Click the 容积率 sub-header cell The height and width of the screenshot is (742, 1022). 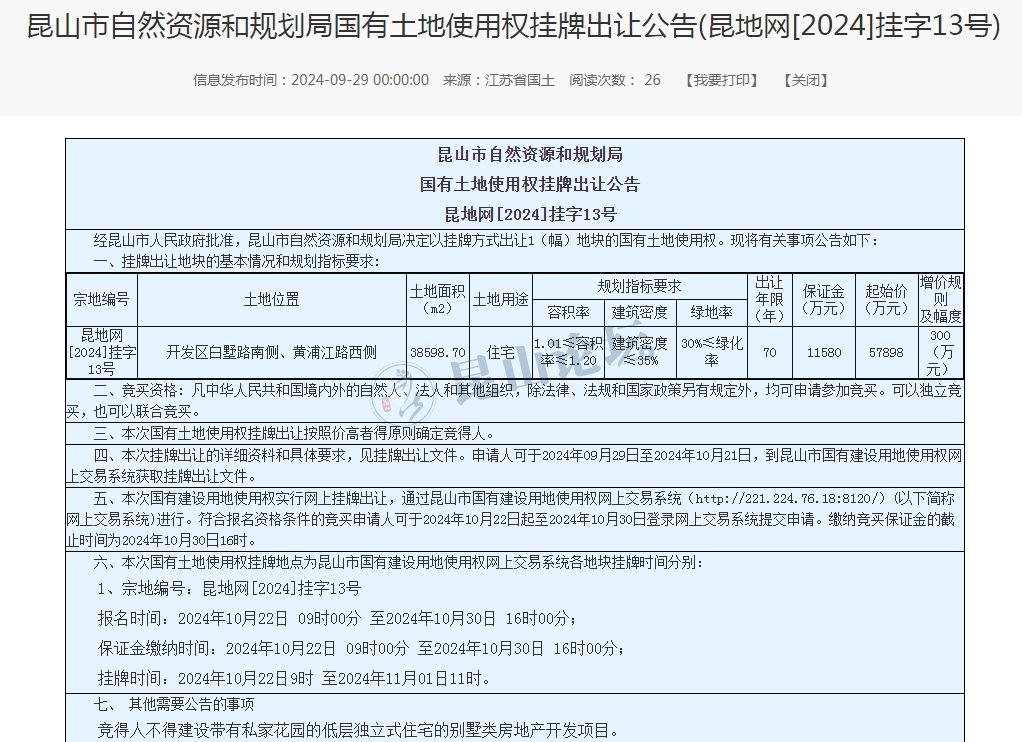coord(568,313)
